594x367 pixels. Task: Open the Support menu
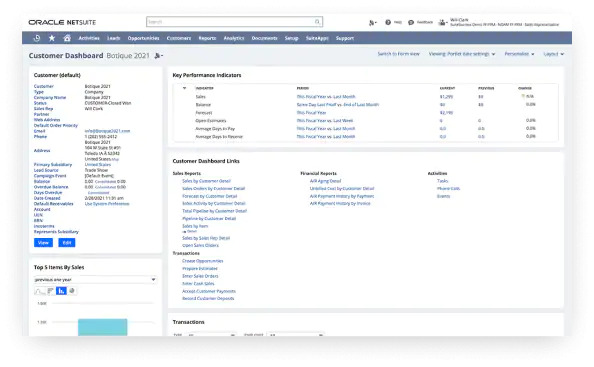point(345,38)
